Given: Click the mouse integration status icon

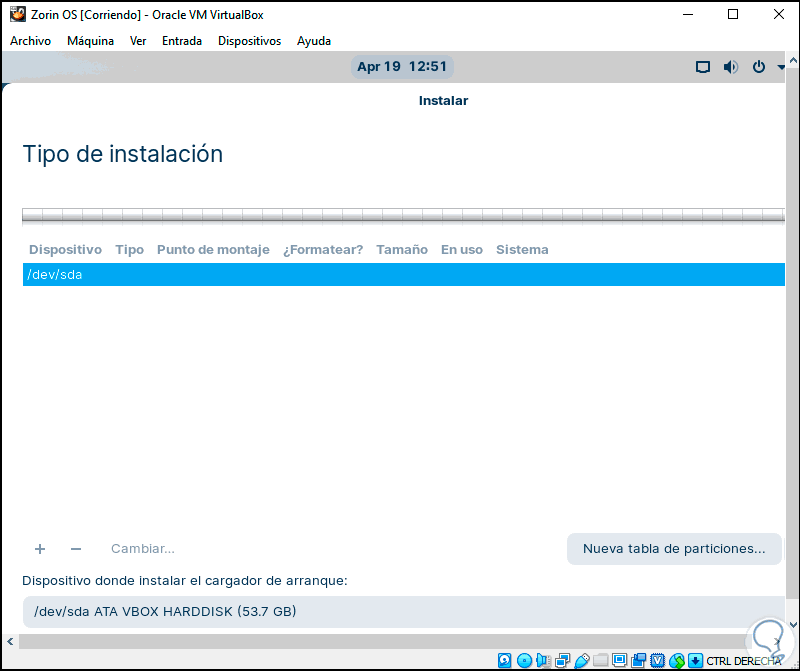Looking at the screenshot, I should pos(677,661).
